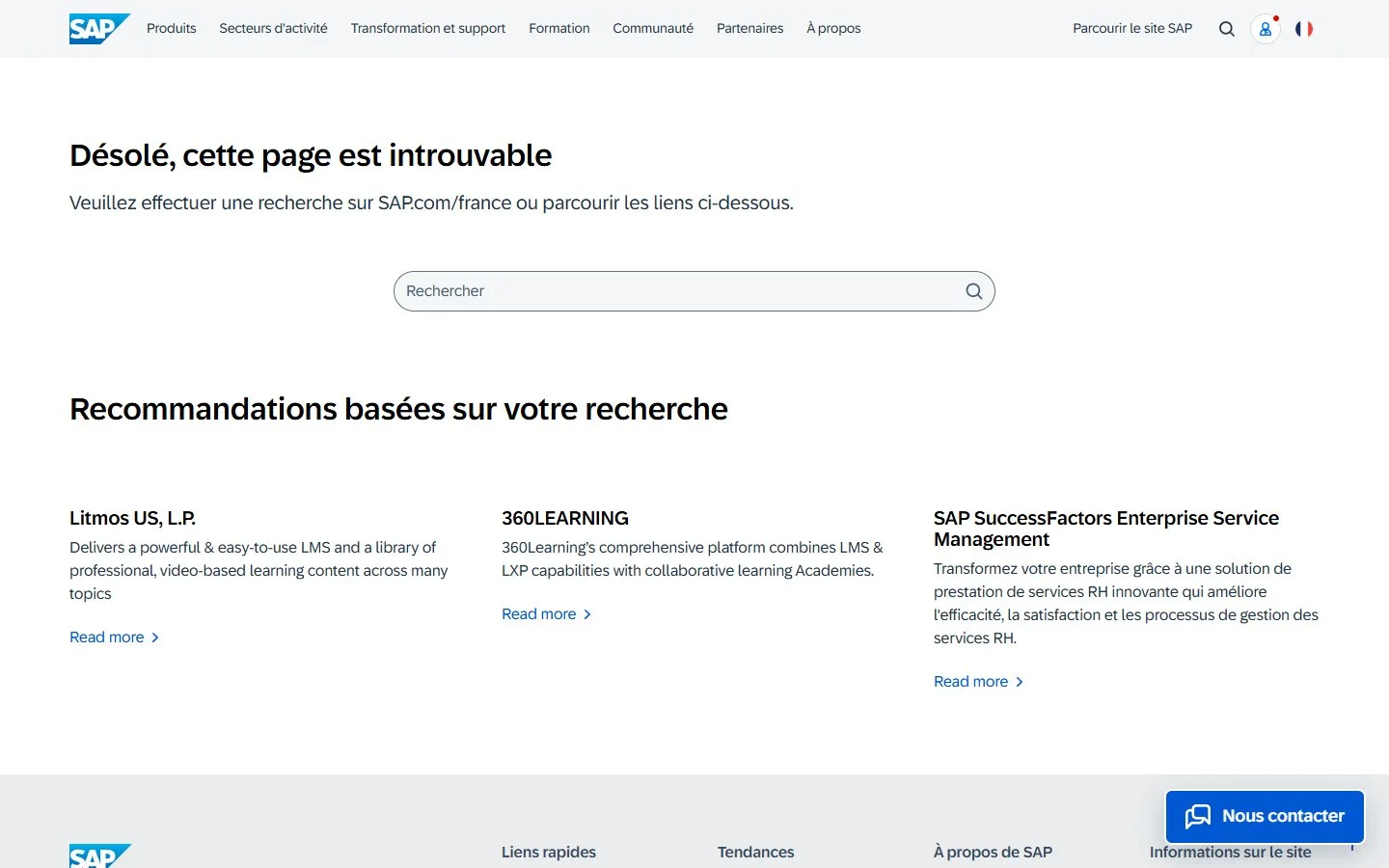Open the À propos menu
This screenshot has height=868, width=1389.
833,29
